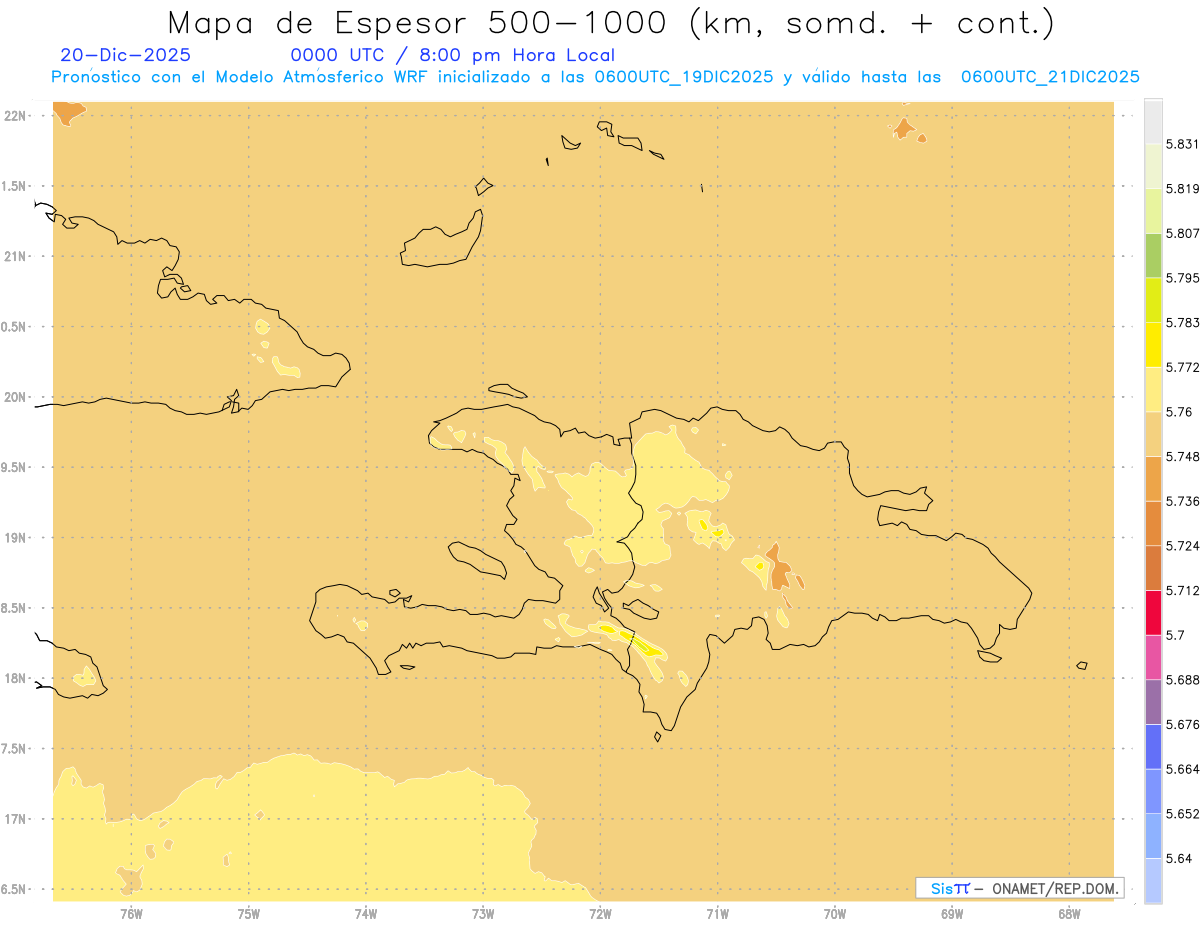
Task: Click the color bar value 5.664
Action: click(1183, 769)
